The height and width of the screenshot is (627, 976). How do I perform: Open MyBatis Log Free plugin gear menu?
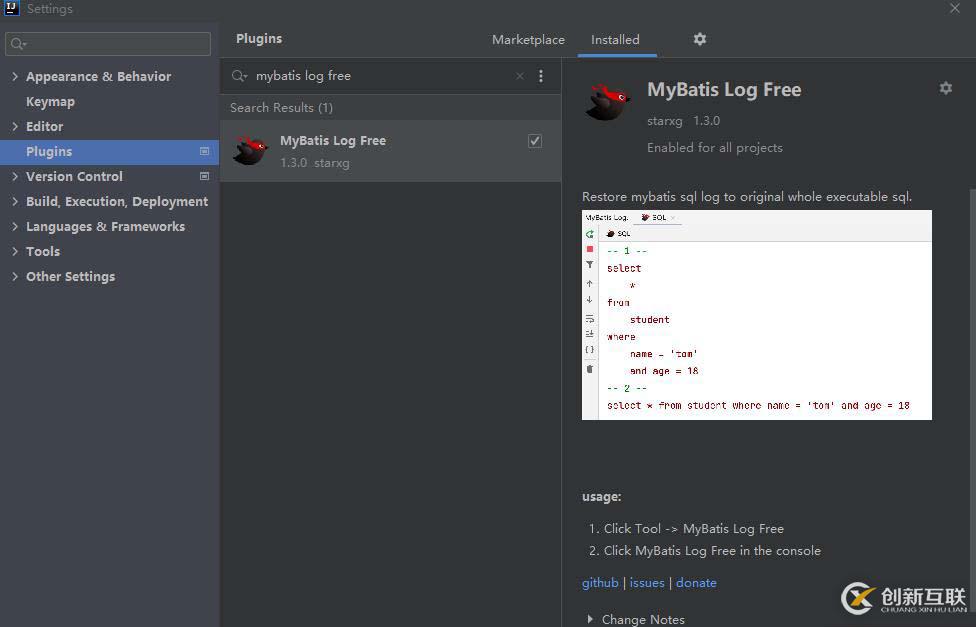click(946, 88)
